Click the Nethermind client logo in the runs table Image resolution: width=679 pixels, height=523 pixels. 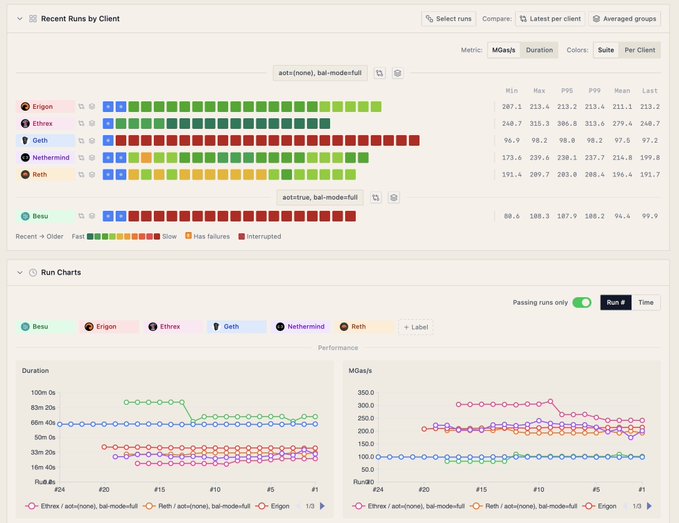pyautogui.click(x=25, y=158)
